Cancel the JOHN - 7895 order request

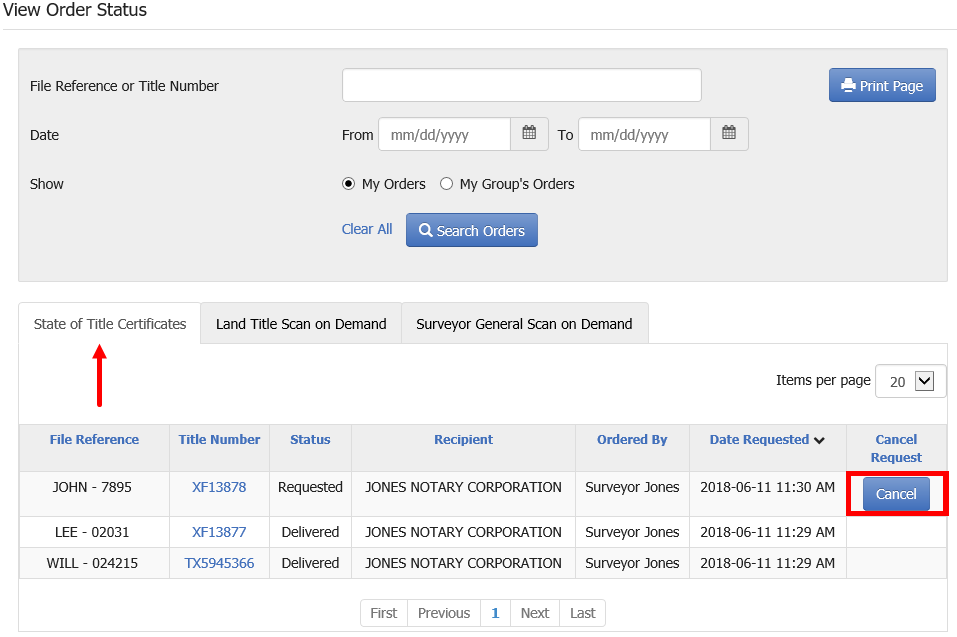pos(896,494)
